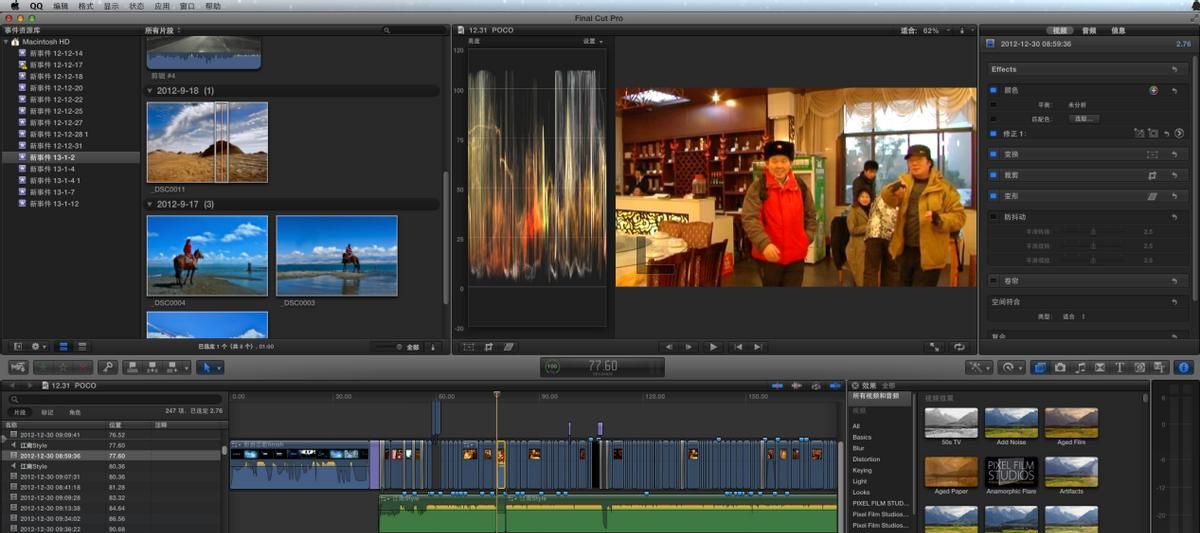This screenshot has height=533, width=1200.
Task: Select the 角色 tab in timeline index
Action: coord(75,412)
